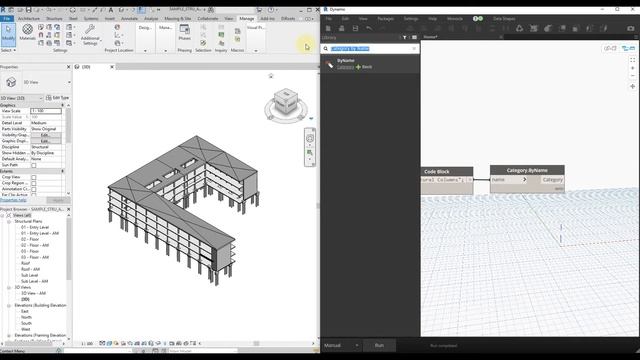Click Zoom In plus in Dynamo canvas
The height and width of the screenshot is (360, 640).
coord(633,68)
